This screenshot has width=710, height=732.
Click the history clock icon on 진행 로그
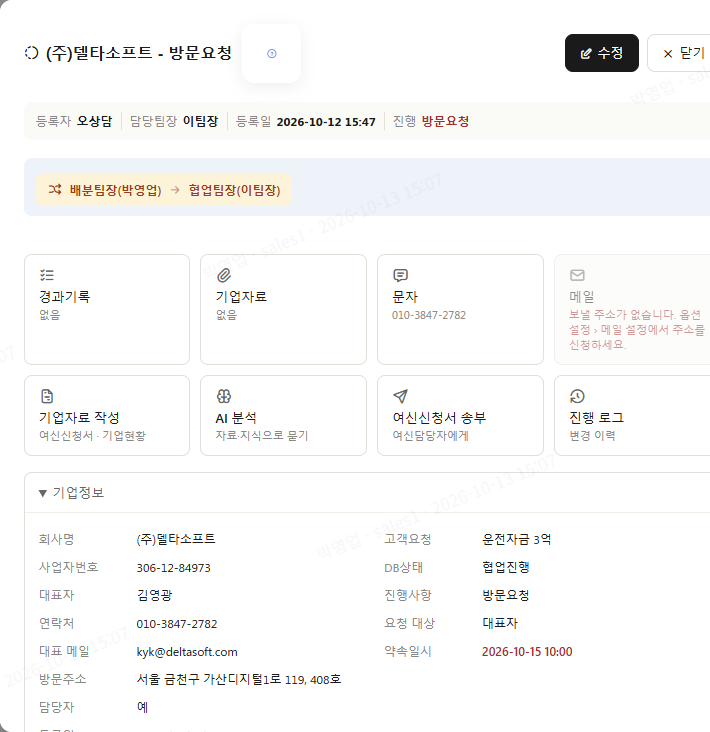pyautogui.click(x=577, y=396)
